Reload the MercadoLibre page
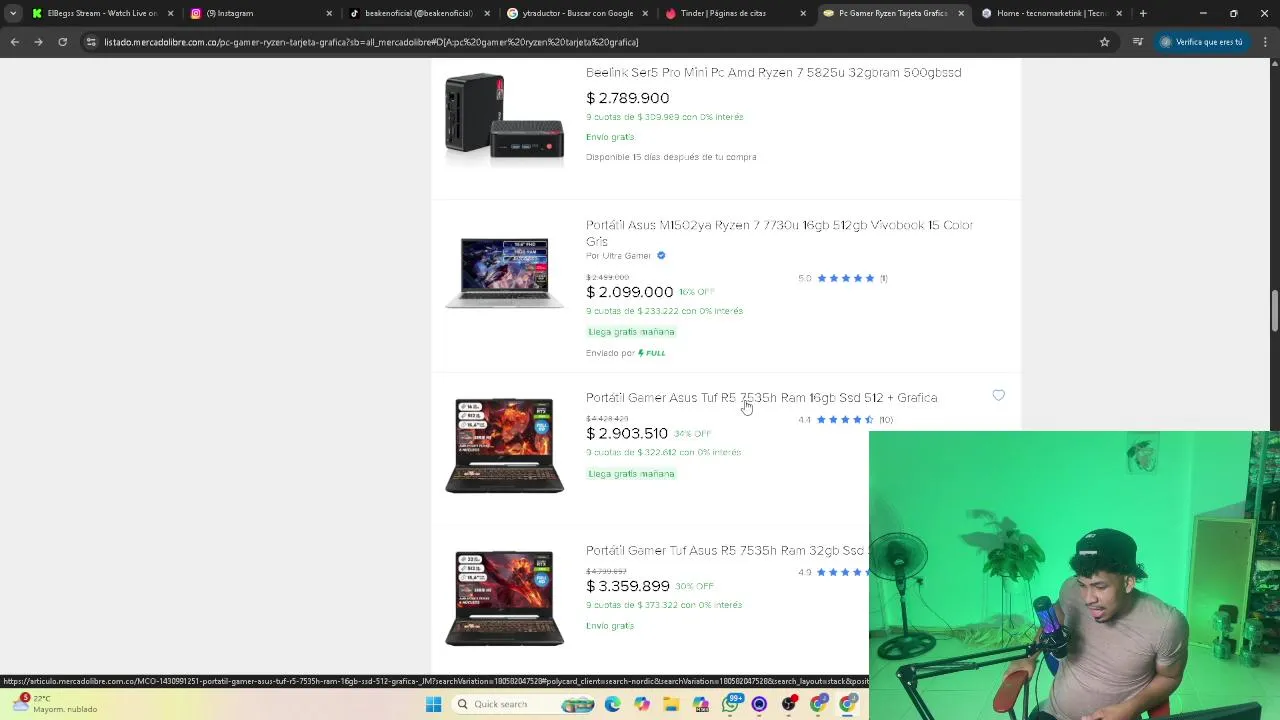This screenshot has width=1280, height=720. point(62,42)
